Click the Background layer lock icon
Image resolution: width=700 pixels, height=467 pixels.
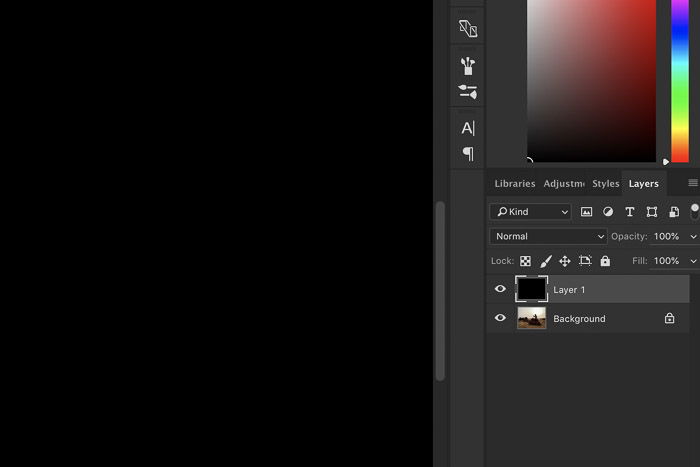coord(669,318)
